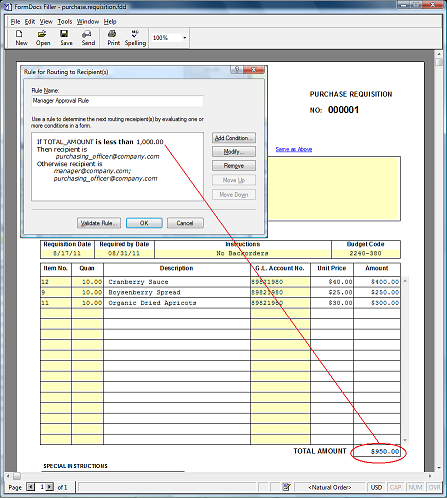Viewport: 447px width, 498px height.
Task: Click item number 12 cell
Action: coord(56,282)
